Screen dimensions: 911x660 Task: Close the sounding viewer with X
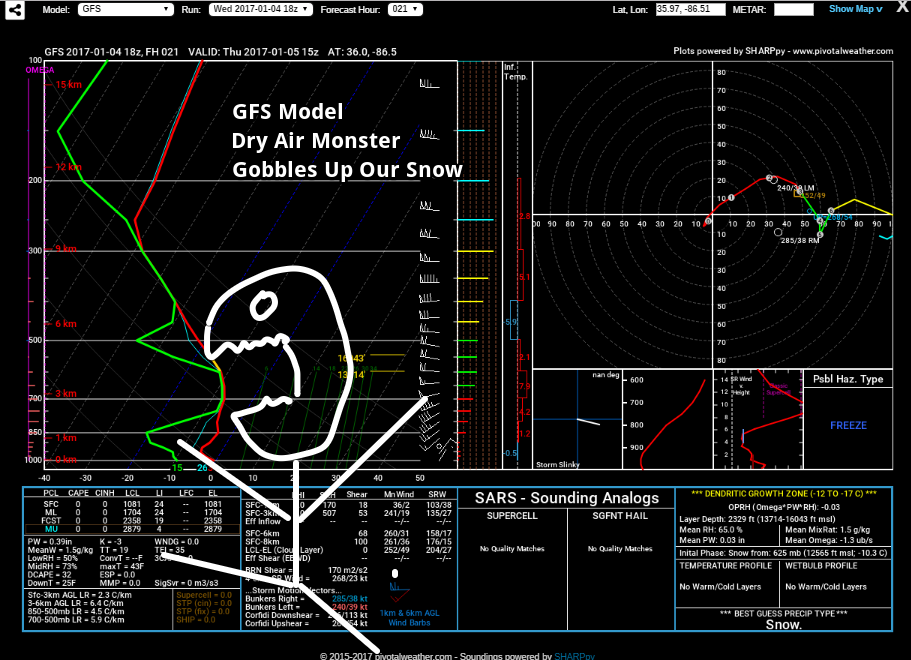[x=903, y=8]
